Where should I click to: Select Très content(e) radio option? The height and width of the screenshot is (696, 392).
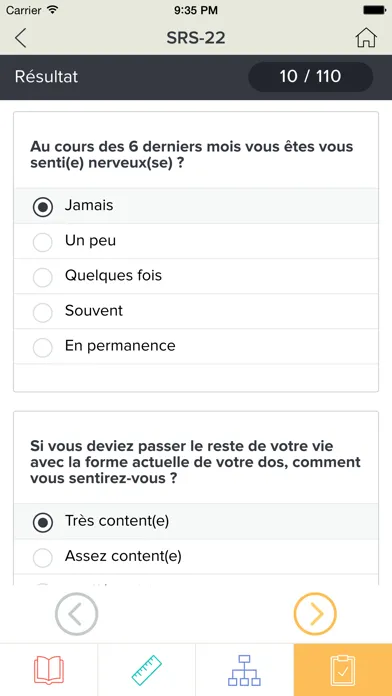[196, 522]
